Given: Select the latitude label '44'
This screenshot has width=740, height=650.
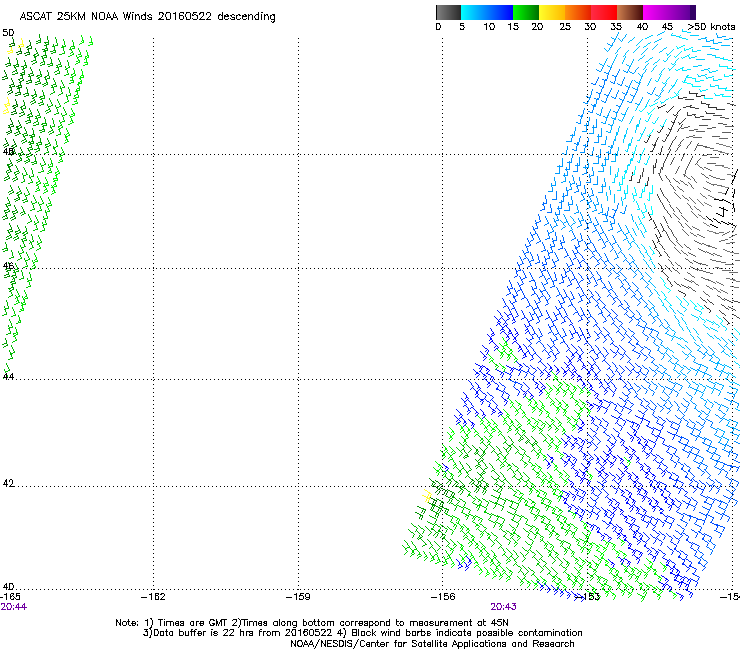Looking at the screenshot, I should [x=8, y=377].
